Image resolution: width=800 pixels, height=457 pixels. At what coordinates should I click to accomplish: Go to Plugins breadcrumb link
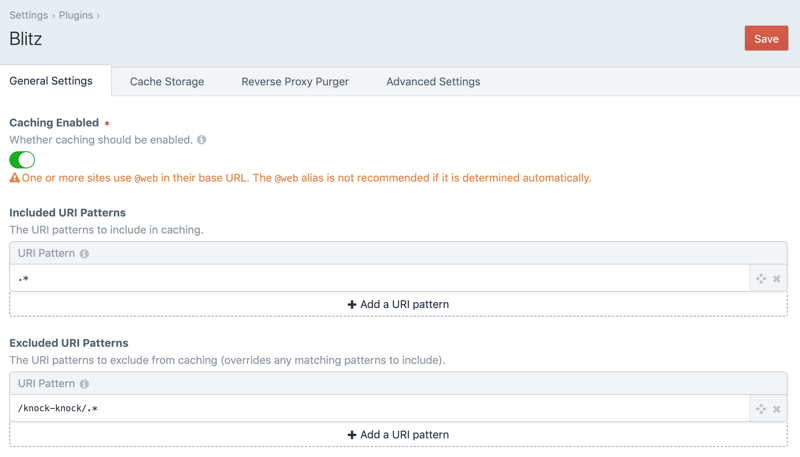tap(75, 15)
